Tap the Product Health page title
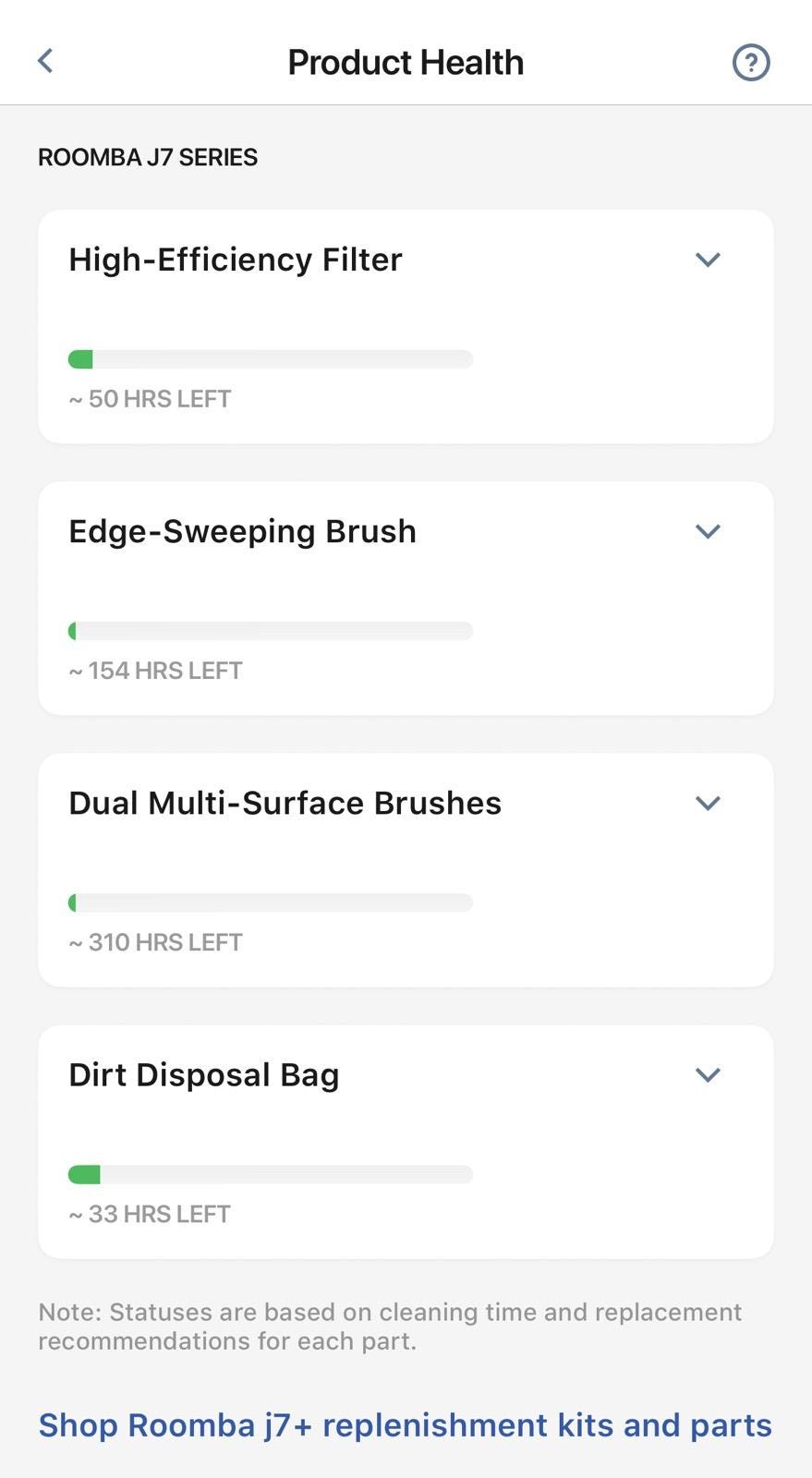Screen dimensions: 812x1478 click(x=406, y=63)
